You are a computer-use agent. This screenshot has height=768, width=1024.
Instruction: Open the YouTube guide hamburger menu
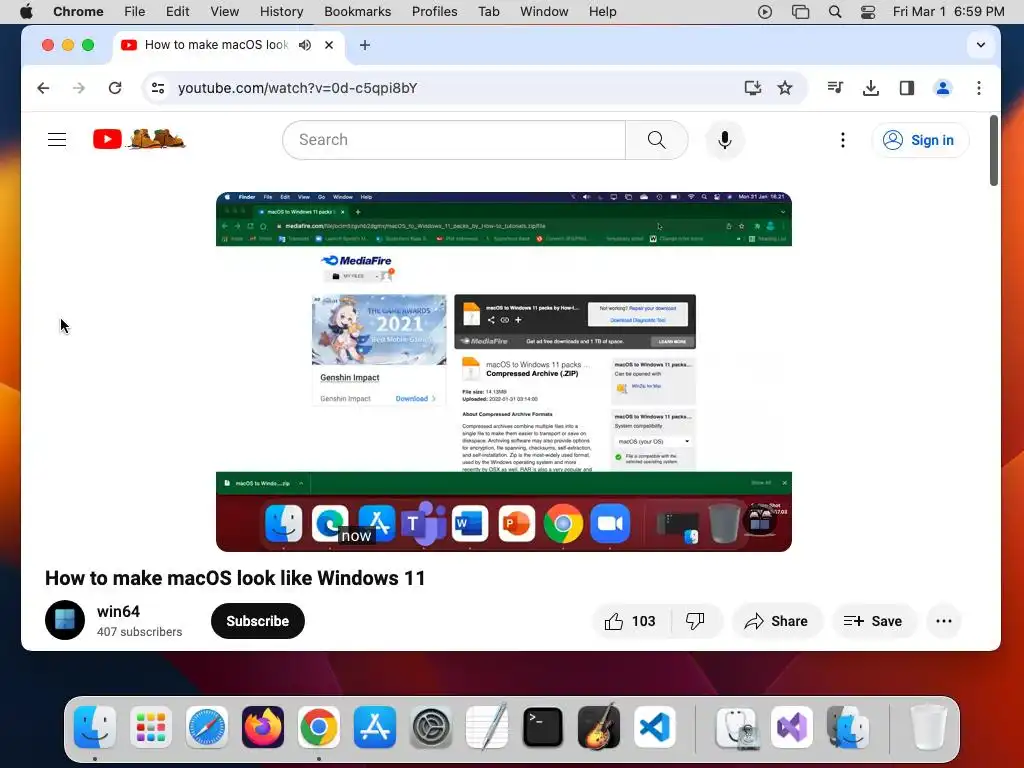tap(57, 139)
